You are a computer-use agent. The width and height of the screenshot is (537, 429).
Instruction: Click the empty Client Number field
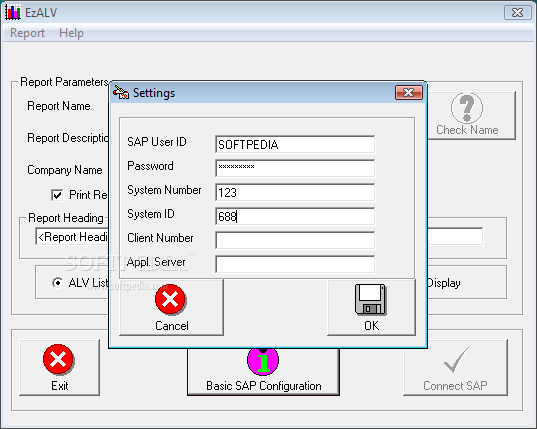(295, 240)
